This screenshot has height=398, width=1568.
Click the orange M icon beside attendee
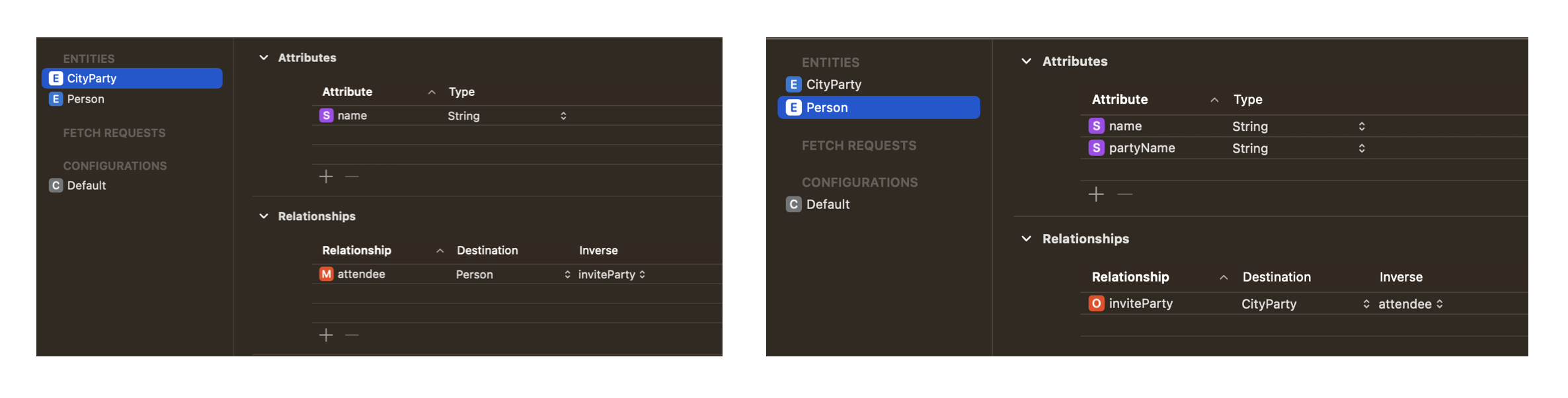coord(327,274)
